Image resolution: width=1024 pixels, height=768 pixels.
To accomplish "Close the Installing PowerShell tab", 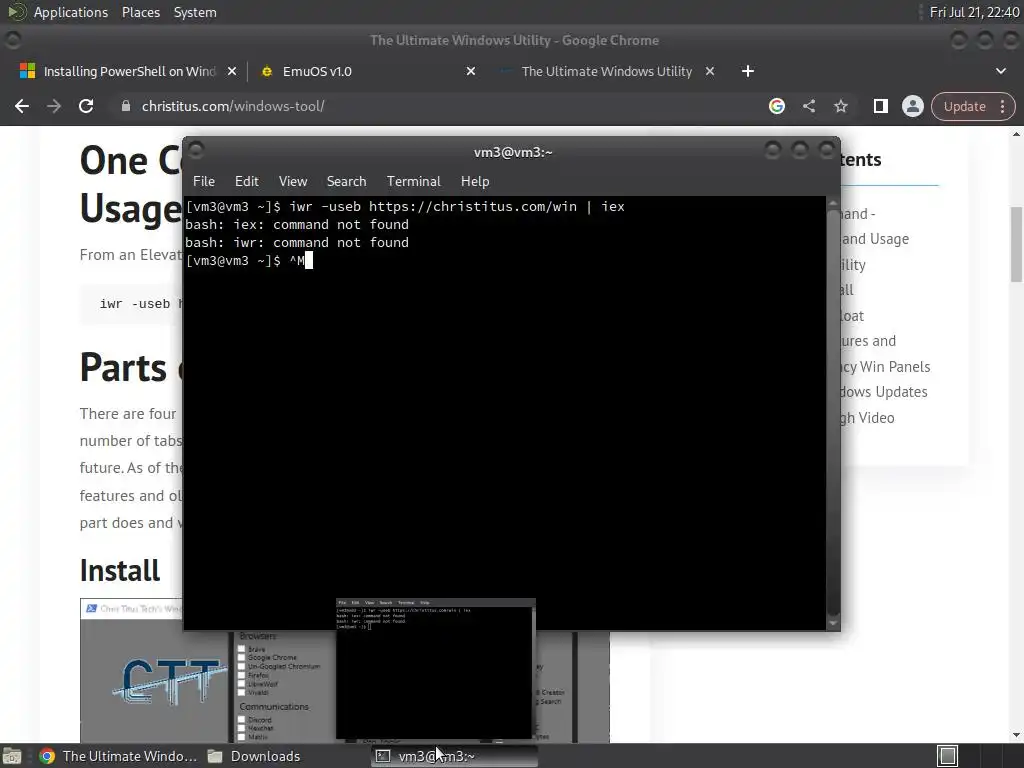I will [232, 71].
